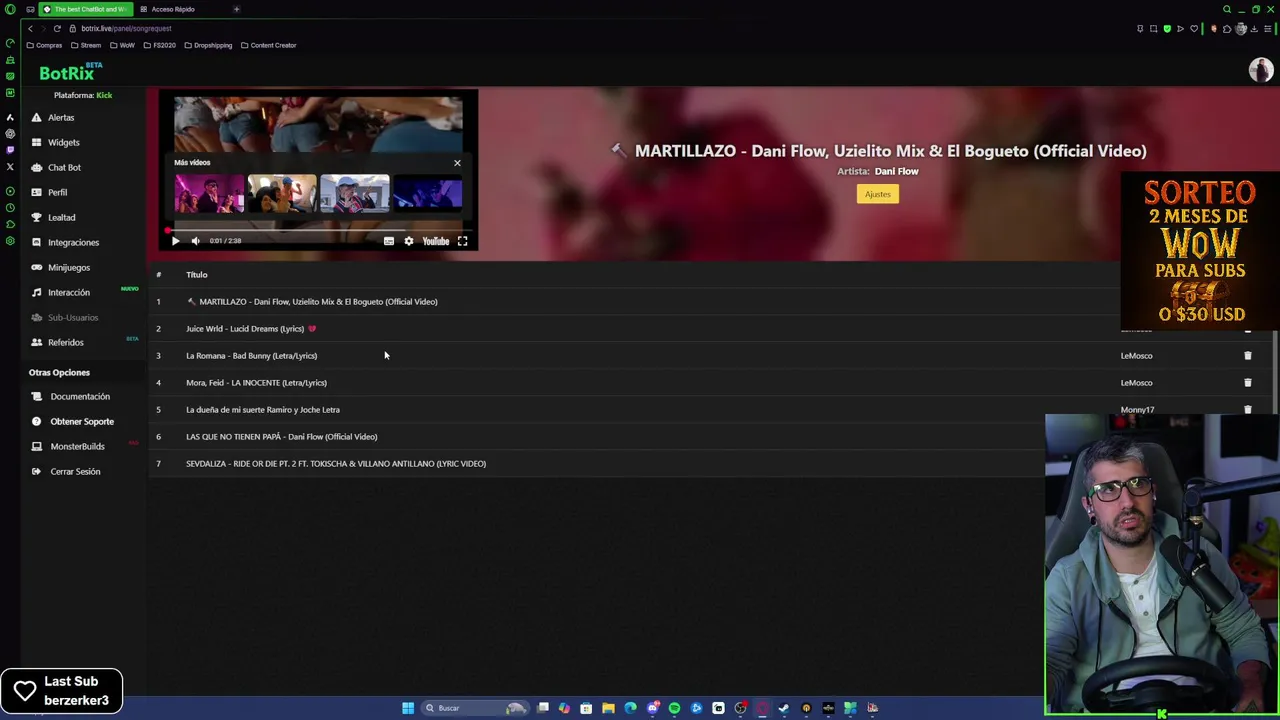
Task: Open the Integraciones section
Action: point(73,242)
